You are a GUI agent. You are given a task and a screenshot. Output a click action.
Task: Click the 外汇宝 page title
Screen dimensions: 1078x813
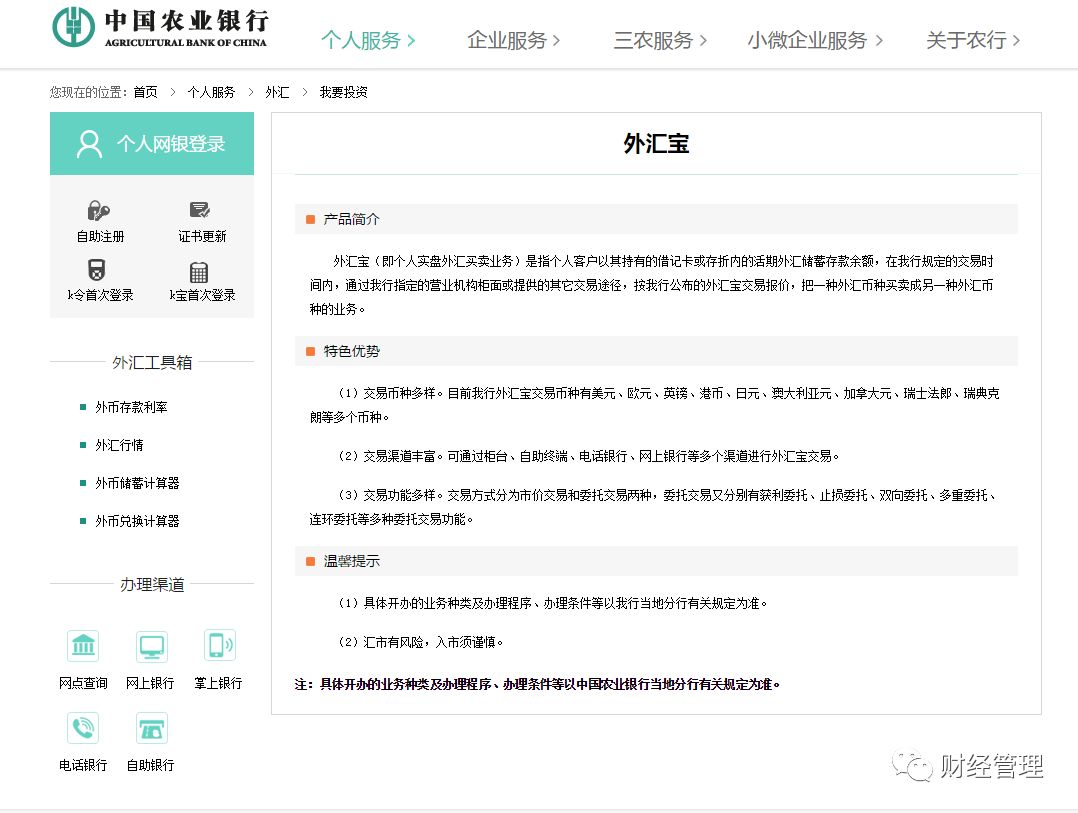(x=656, y=144)
